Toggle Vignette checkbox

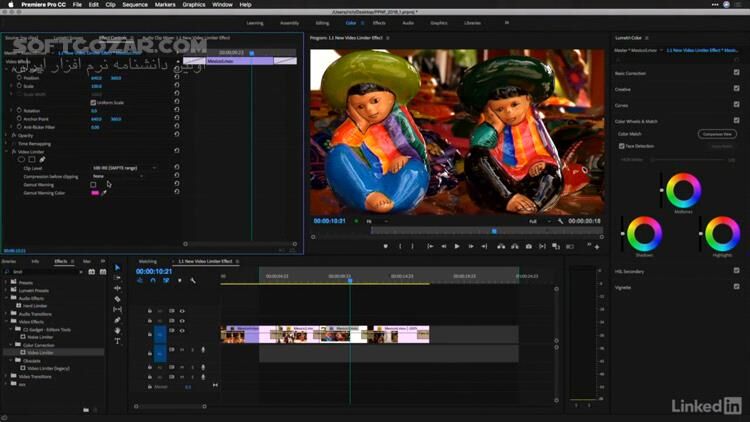pyautogui.click(x=736, y=287)
